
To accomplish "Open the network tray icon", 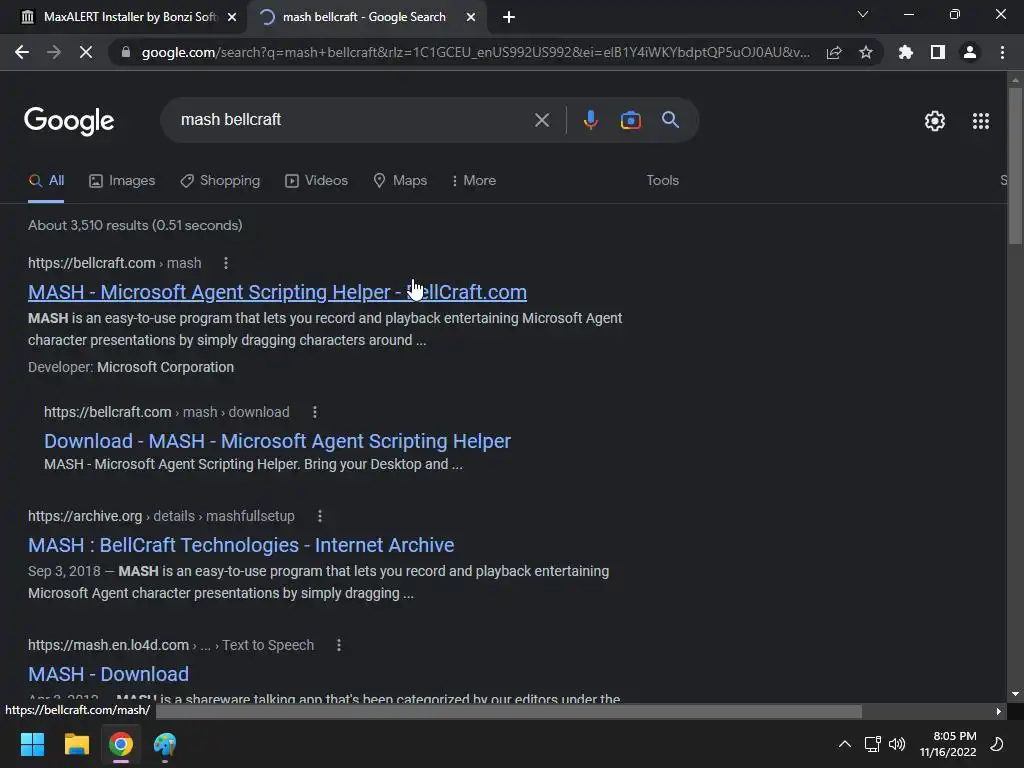I will [872, 744].
